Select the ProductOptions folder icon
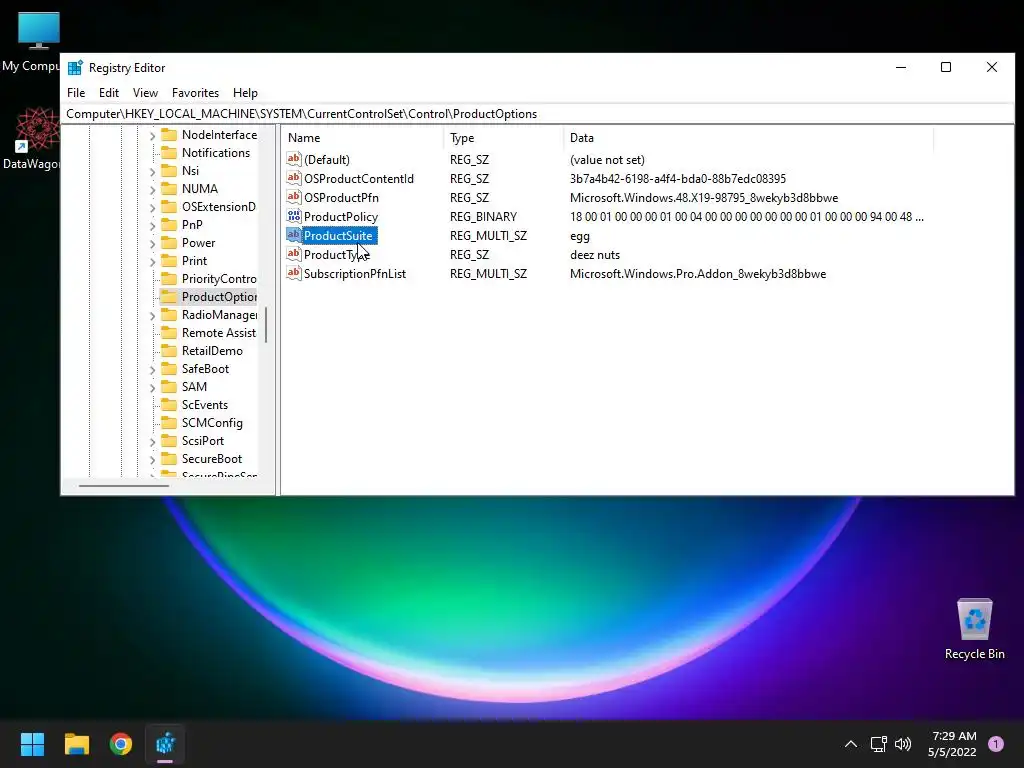Image resolution: width=1024 pixels, height=768 pixels. (169, 297)
